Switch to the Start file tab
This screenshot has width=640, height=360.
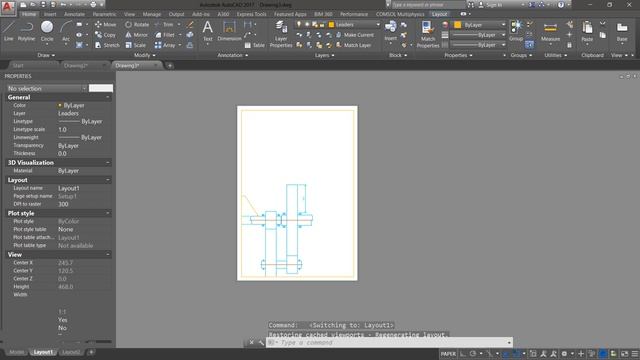[18, 65]
